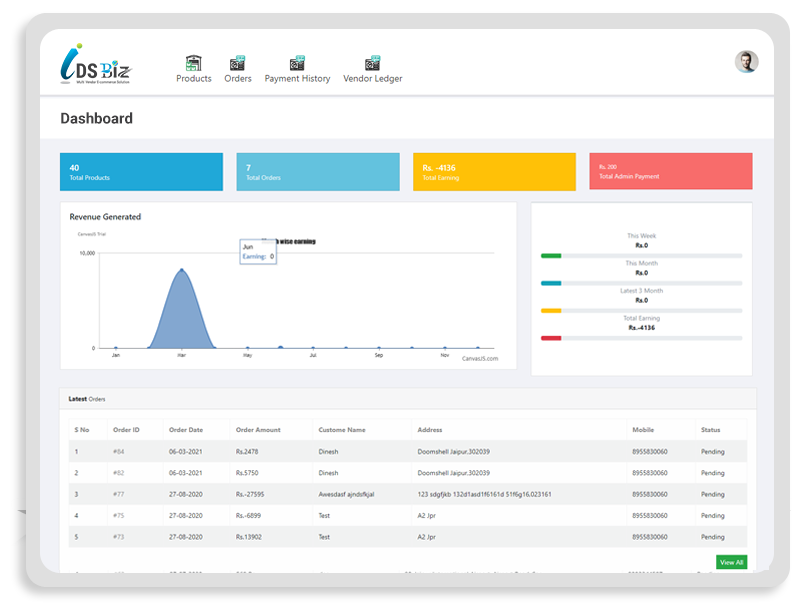Viewport: 800px width, 613px height.
Task: Click the Pending status of order #77
Action: point(713,496)
